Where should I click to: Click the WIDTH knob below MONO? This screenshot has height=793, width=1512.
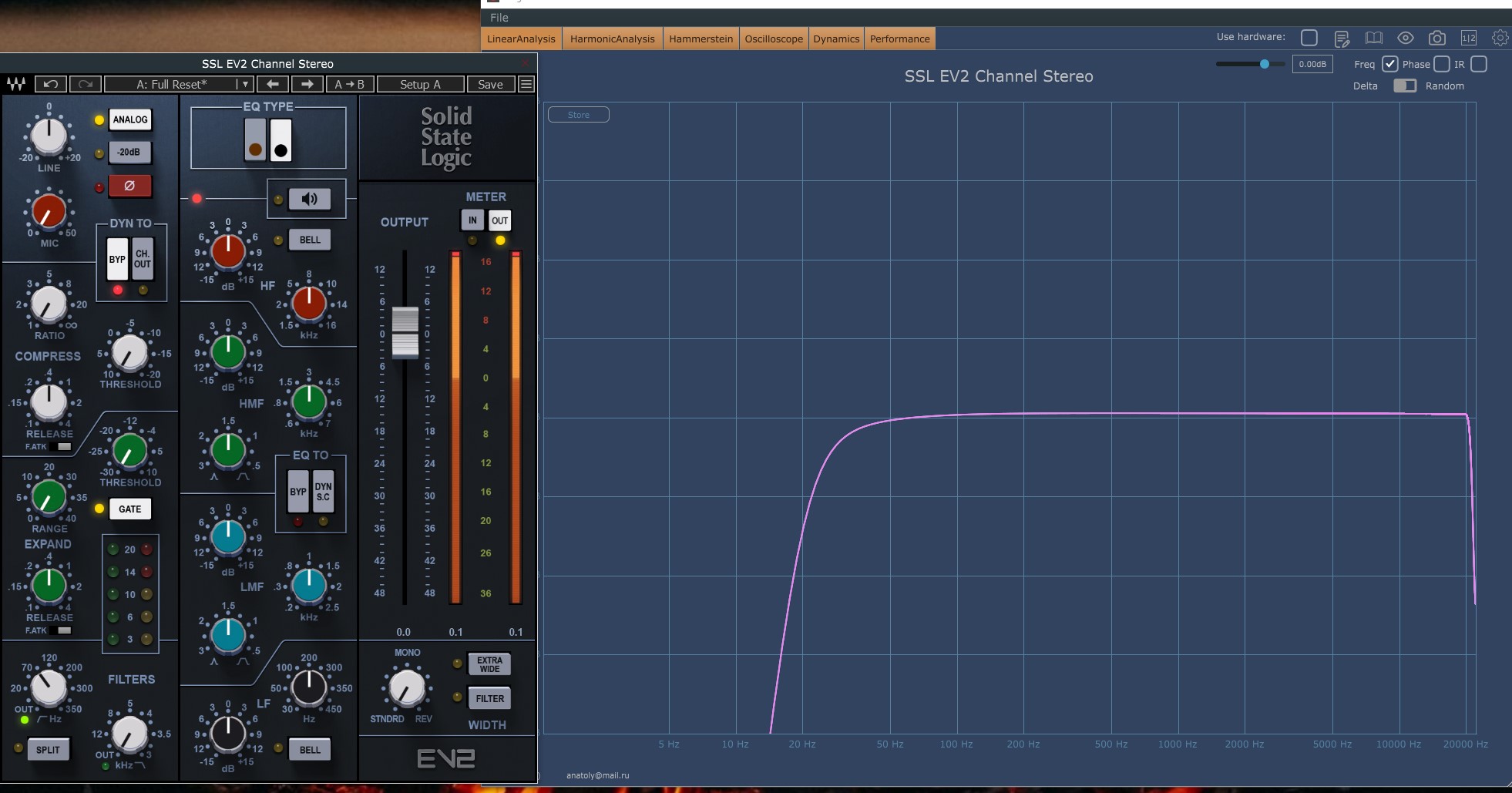[408, 687]
